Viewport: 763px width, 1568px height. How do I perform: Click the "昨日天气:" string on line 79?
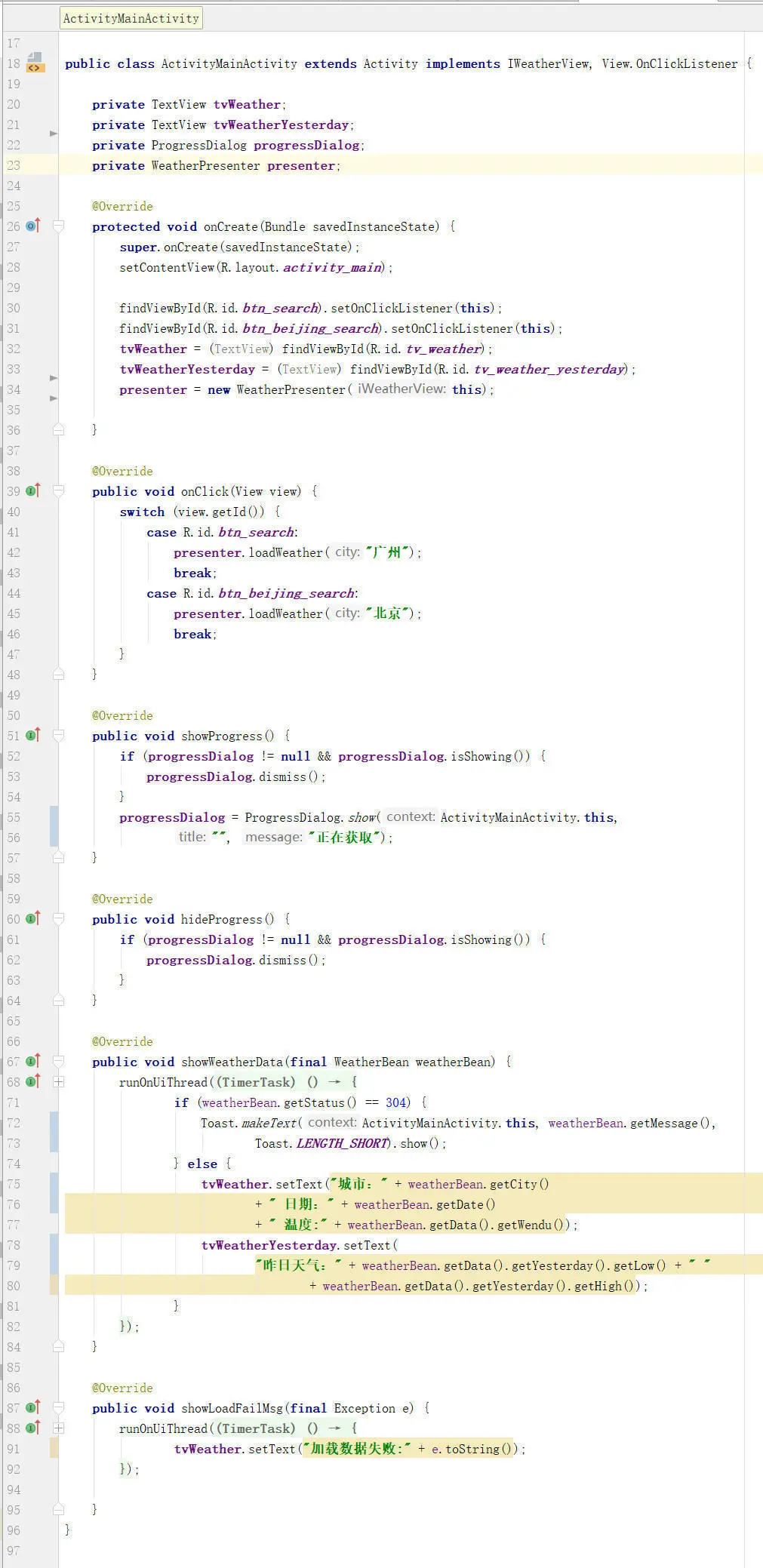click(x=300, y=1265)
